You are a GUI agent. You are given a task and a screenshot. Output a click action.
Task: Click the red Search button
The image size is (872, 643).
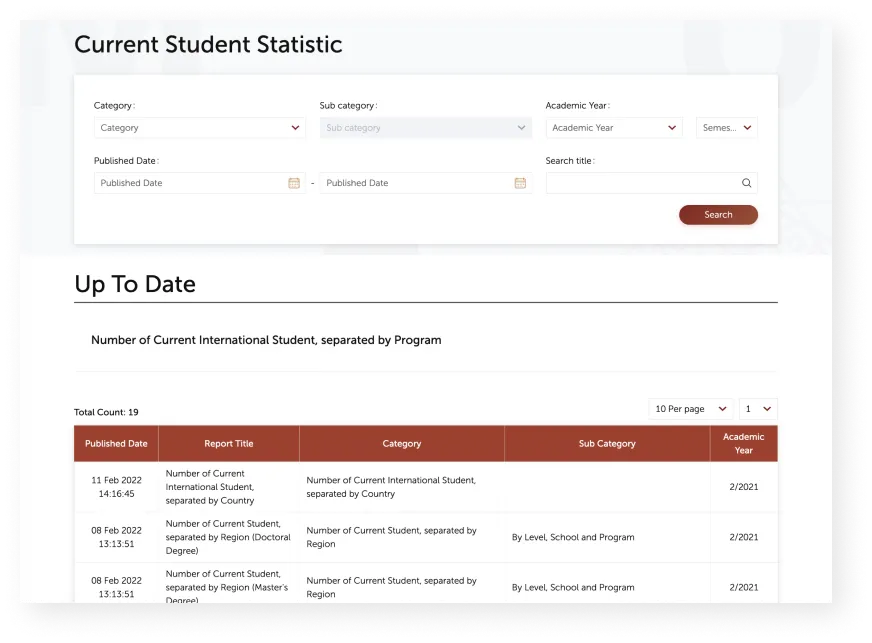pos(718,215)
